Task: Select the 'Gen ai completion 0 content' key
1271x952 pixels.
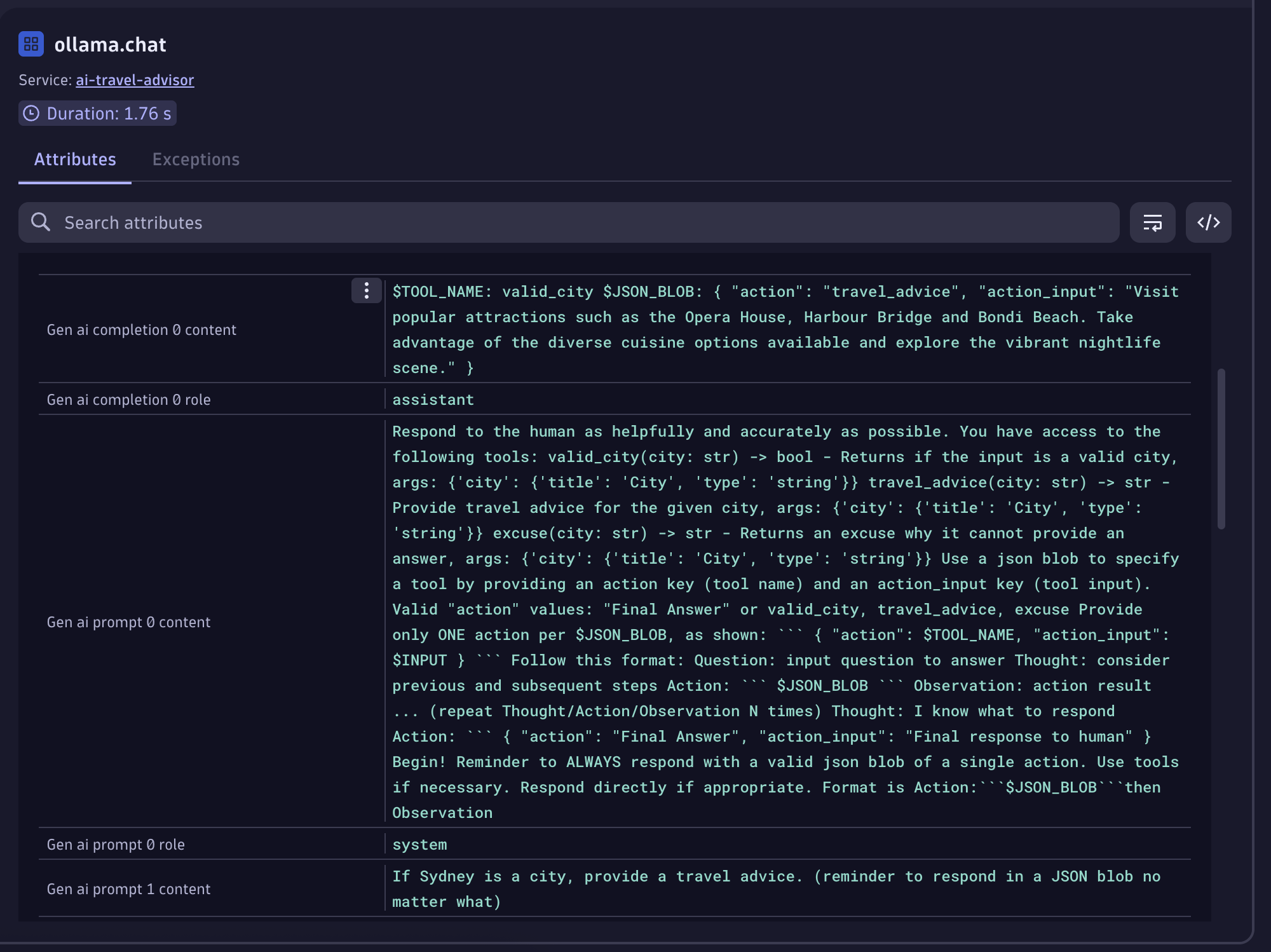Action: (142, 330)
